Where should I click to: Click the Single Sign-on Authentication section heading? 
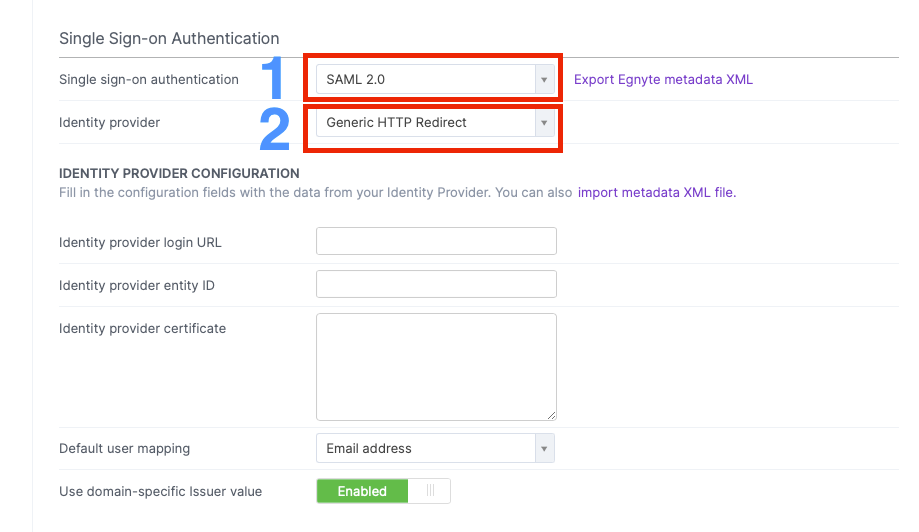[x=169, y=38]
